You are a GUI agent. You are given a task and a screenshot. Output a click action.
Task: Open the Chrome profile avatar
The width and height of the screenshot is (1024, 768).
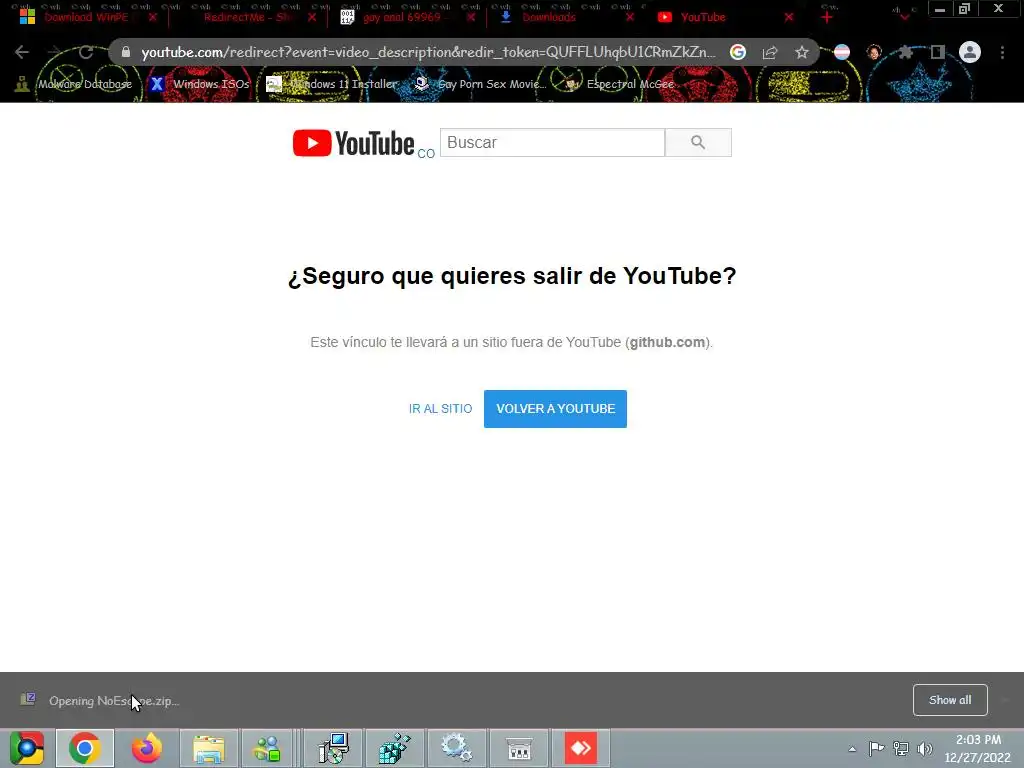(970, 52)
